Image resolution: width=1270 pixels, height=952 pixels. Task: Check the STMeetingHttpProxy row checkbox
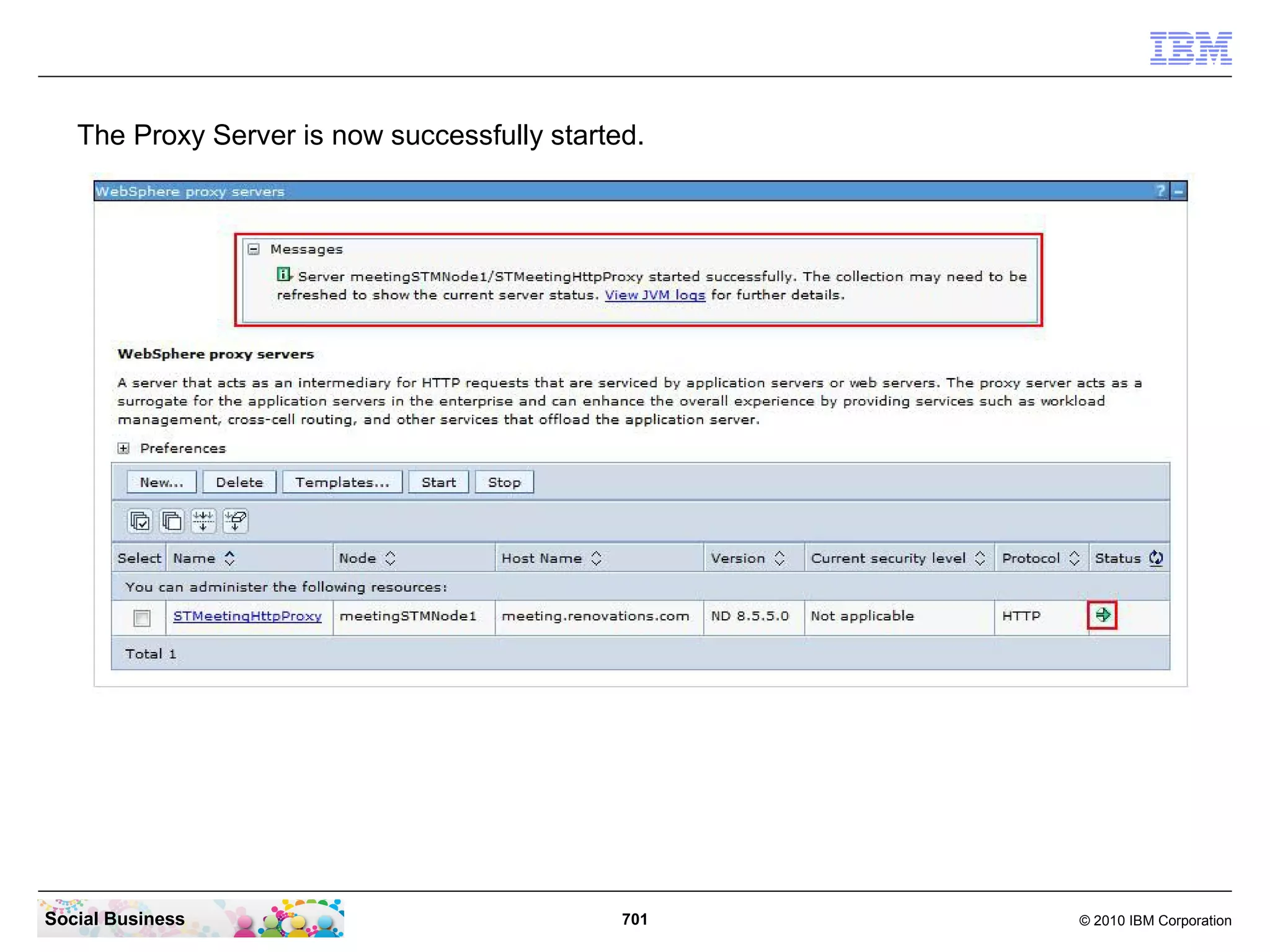(142, 617)
